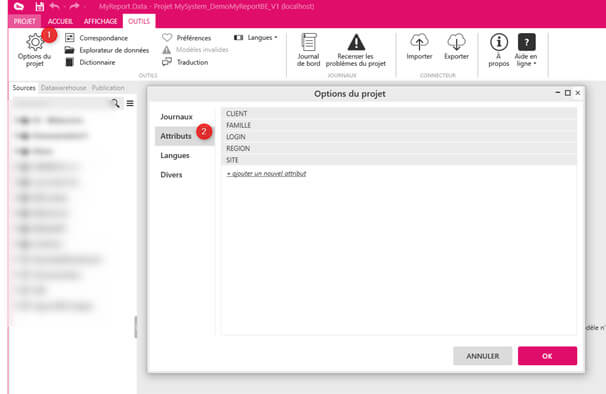Open the PROJET ribbon tab
The image size is (606, 394).
pos(25,21)
